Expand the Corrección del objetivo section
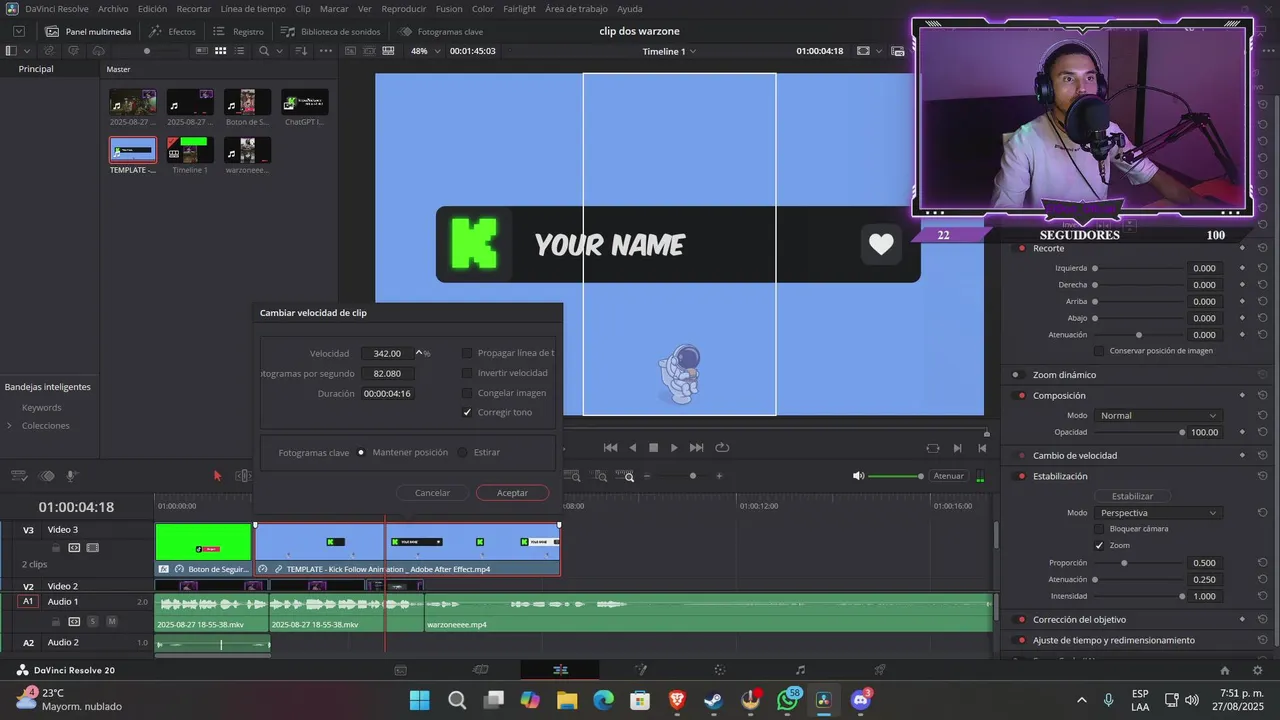 [x=1079, y=620]
